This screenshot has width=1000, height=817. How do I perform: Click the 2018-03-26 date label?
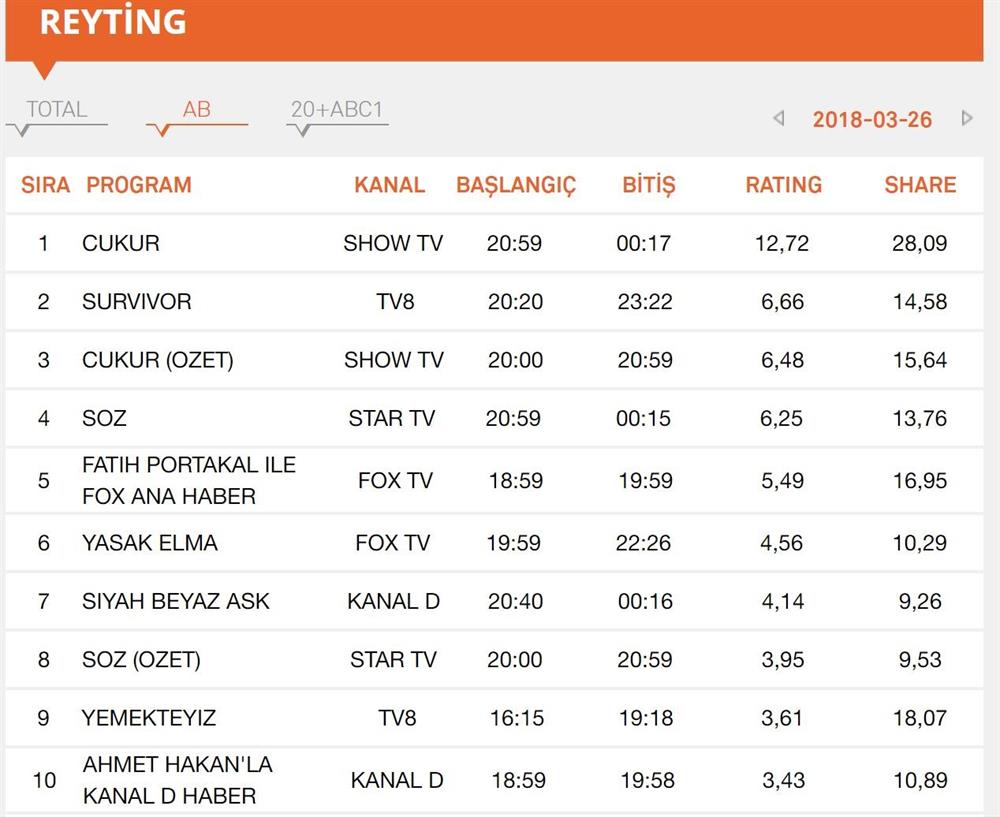(872, 120)
